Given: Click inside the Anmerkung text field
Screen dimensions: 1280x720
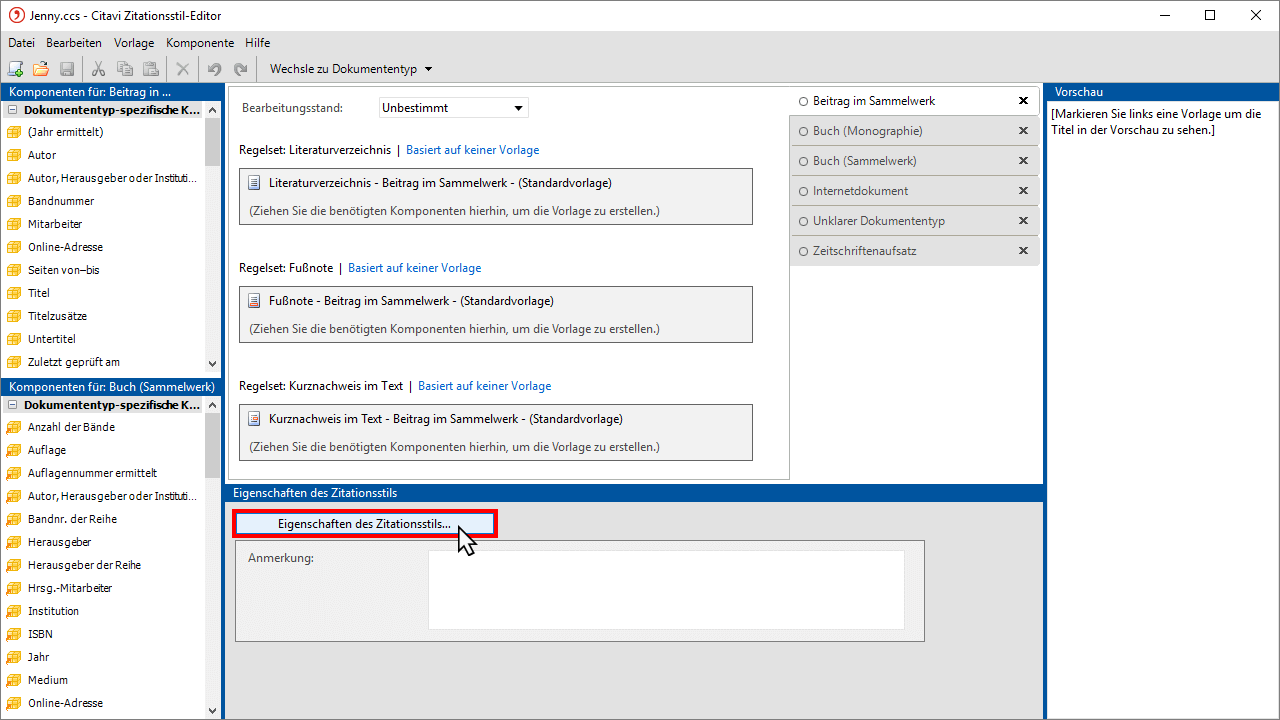Looking at the screenshot, I should click(666, 590).
